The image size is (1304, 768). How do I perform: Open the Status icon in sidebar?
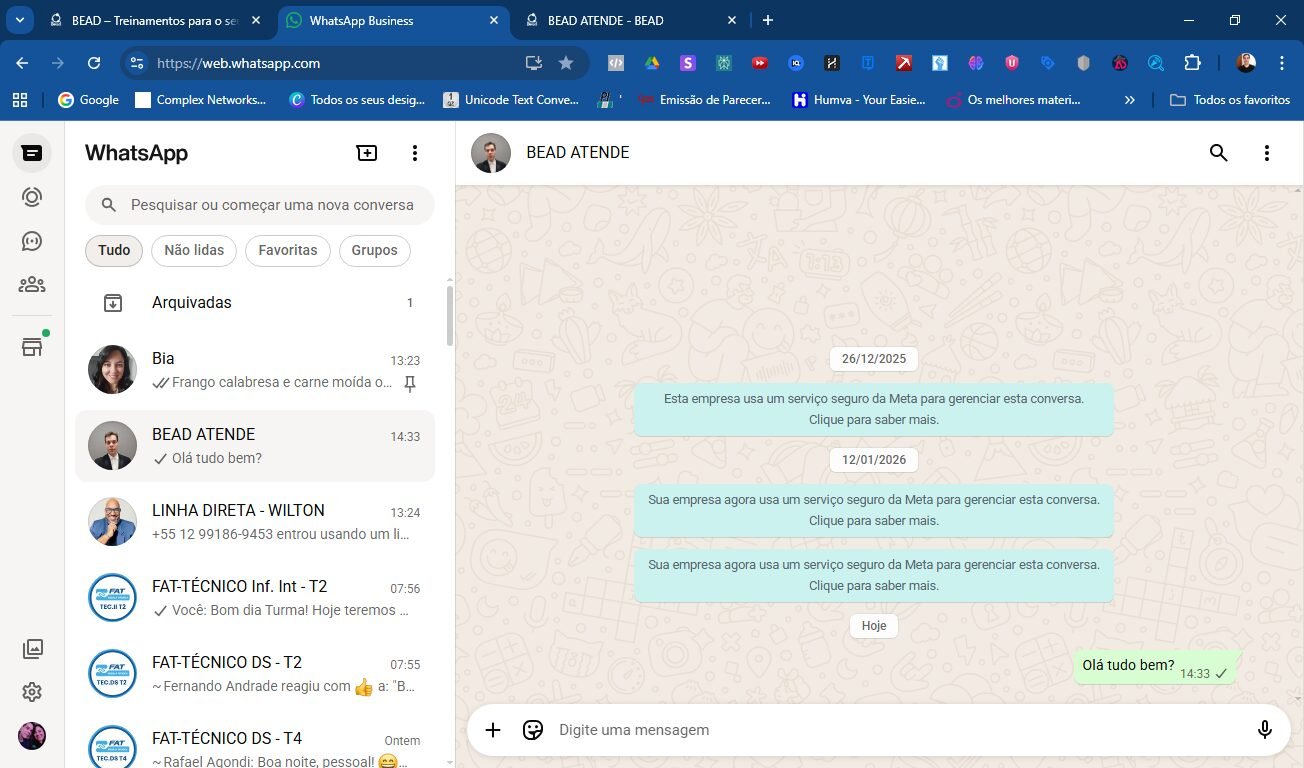tap(32, 197)
